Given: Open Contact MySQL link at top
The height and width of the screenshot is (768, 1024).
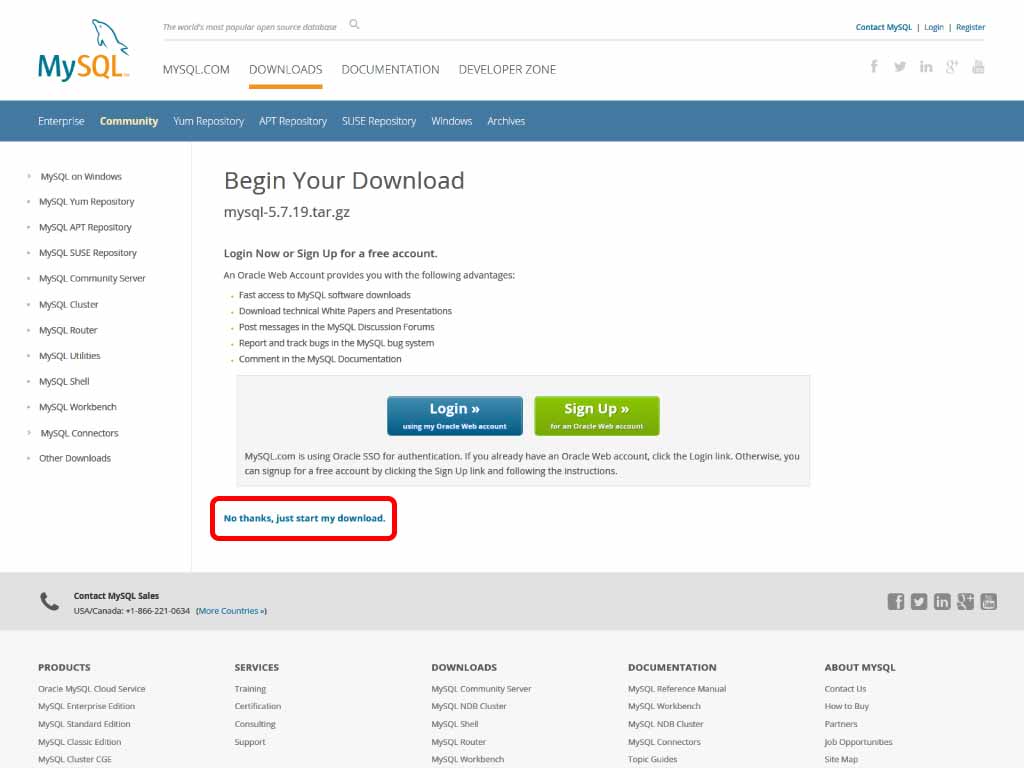Looking at the screenshot, I should (884, 27).
